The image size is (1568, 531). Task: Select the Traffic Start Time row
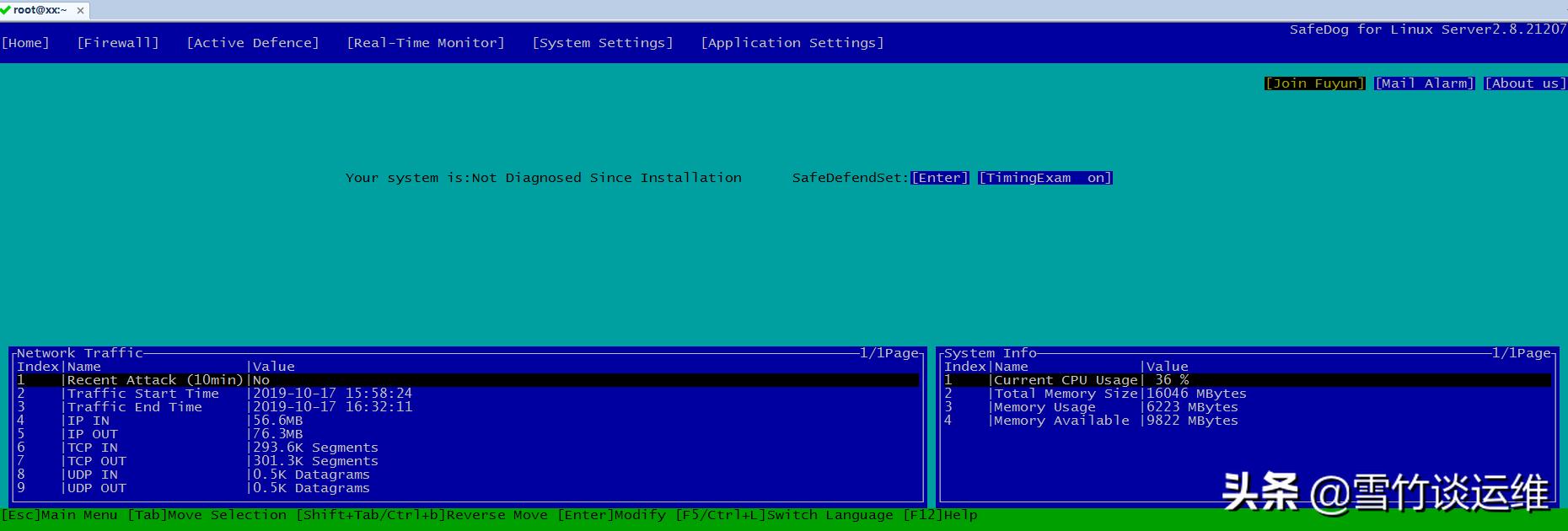(468, 394)
